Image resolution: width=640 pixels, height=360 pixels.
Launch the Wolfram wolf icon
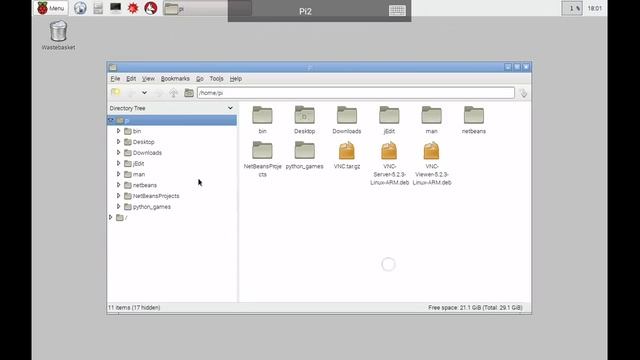point(151,8)
